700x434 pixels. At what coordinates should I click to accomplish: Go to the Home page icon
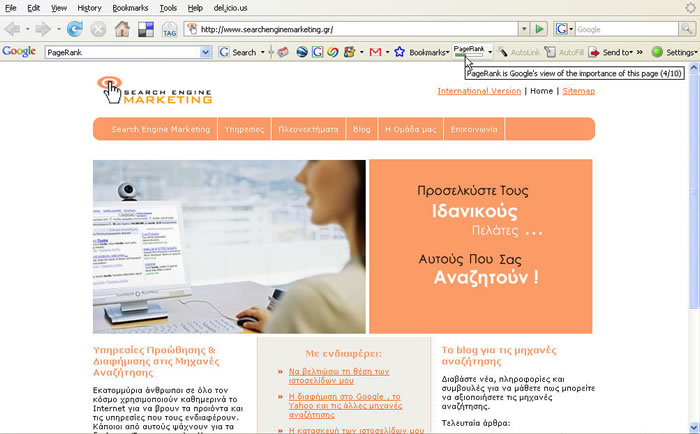(x=122, y=29)
